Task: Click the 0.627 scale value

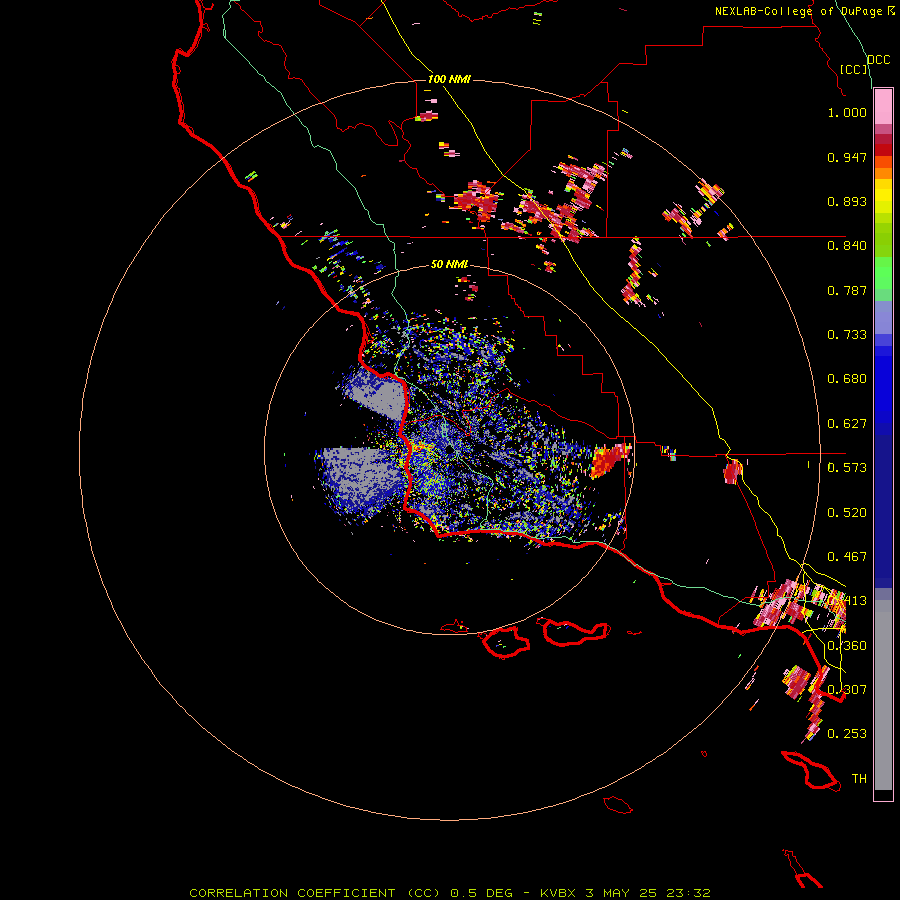Action: [847, 424]
